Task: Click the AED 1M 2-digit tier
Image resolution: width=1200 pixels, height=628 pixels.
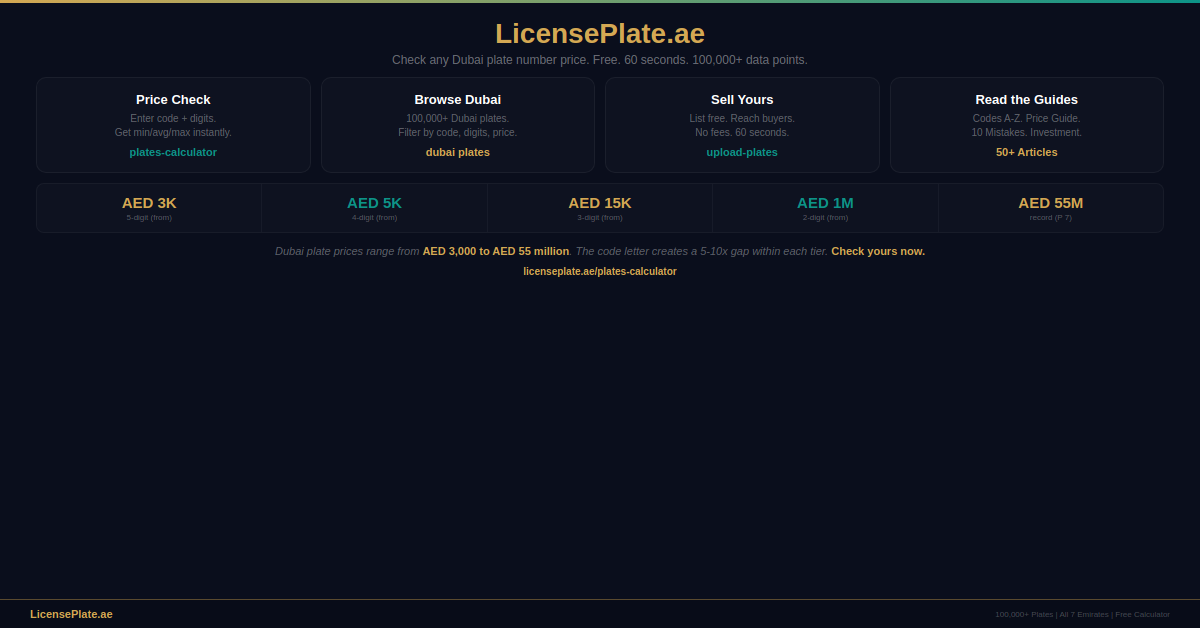Action: pos(824,207)
